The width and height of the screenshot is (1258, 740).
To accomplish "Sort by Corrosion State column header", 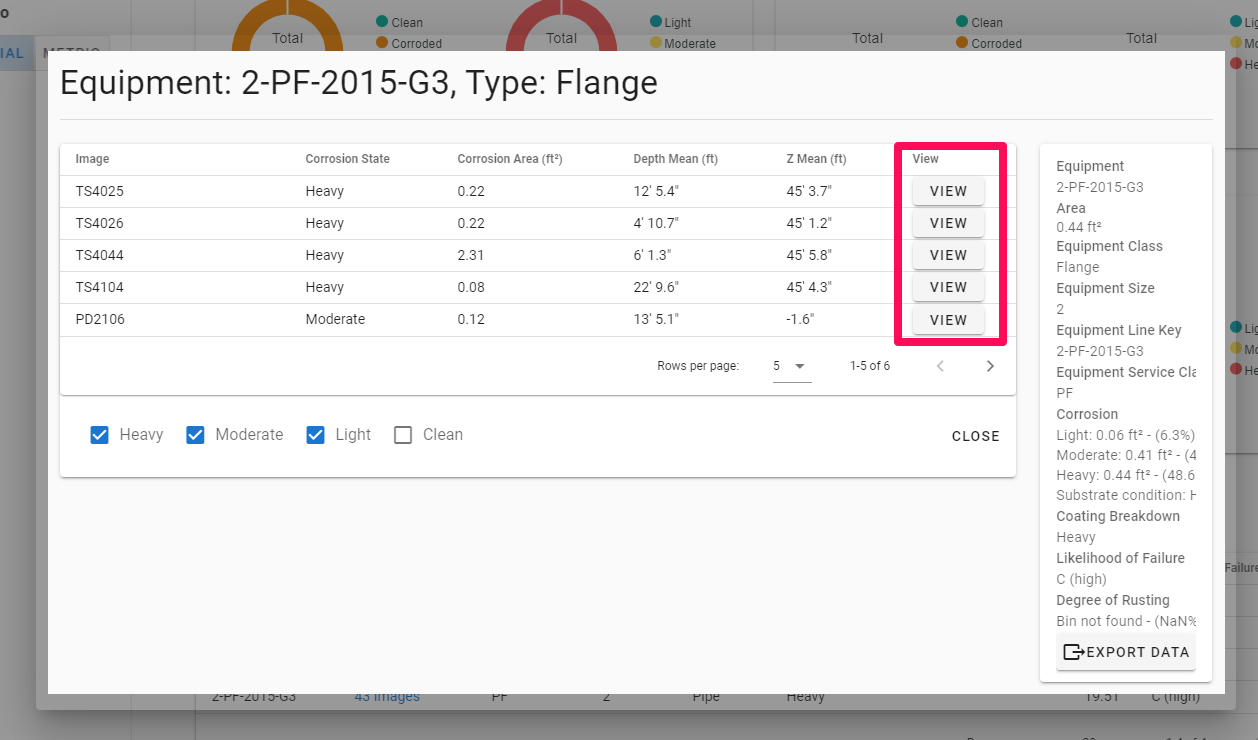I will pyautogui.click(x=347, y=159).
